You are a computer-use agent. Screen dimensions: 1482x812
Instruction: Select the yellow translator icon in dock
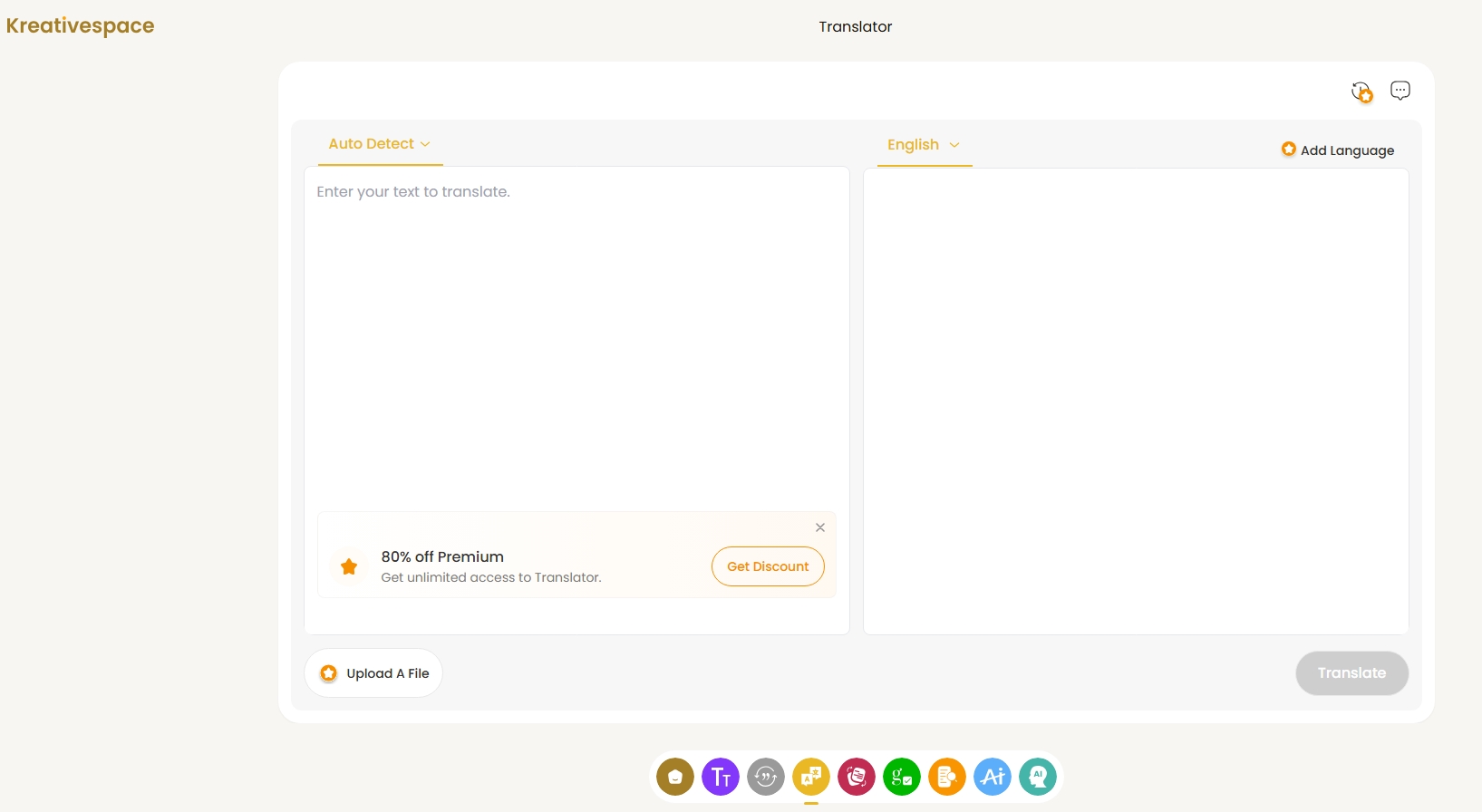pyautogui.click(x=811, y=777)
